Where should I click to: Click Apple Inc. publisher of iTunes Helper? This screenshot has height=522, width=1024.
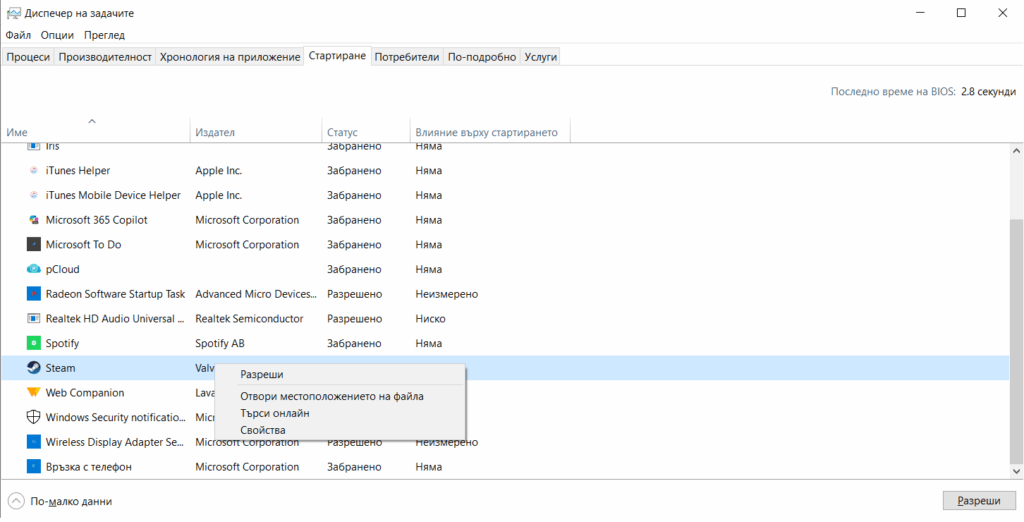pos(219,171)
